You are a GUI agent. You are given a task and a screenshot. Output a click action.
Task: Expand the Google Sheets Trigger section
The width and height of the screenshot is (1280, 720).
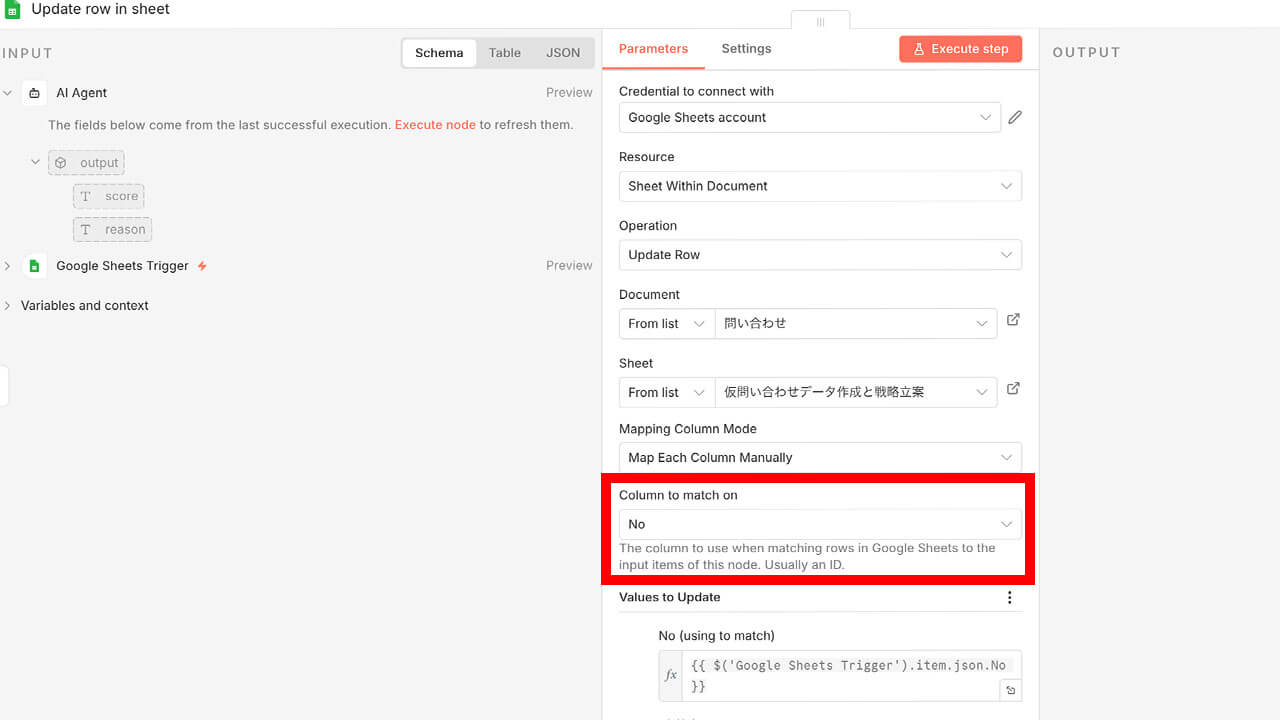click(8, 266)
